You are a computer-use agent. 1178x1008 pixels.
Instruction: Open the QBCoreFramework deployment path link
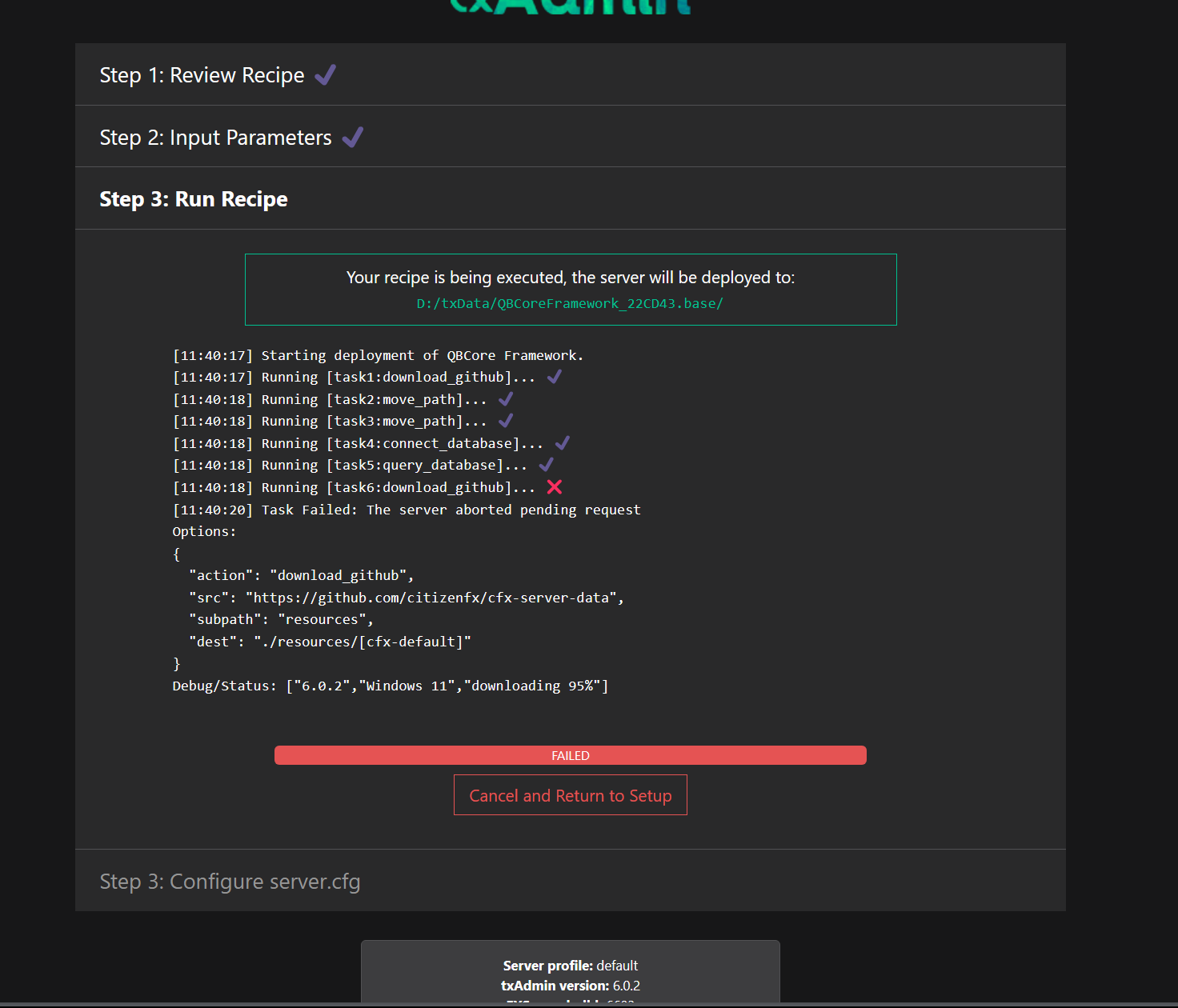[x=570, y=303]
